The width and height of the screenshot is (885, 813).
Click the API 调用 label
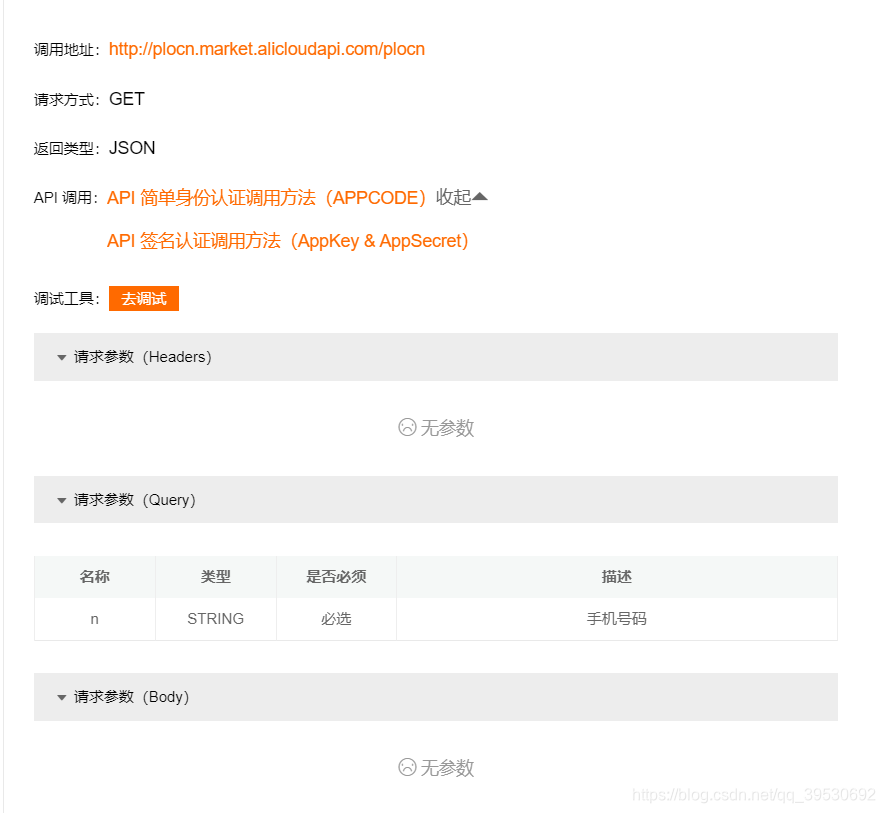point(65,198)
